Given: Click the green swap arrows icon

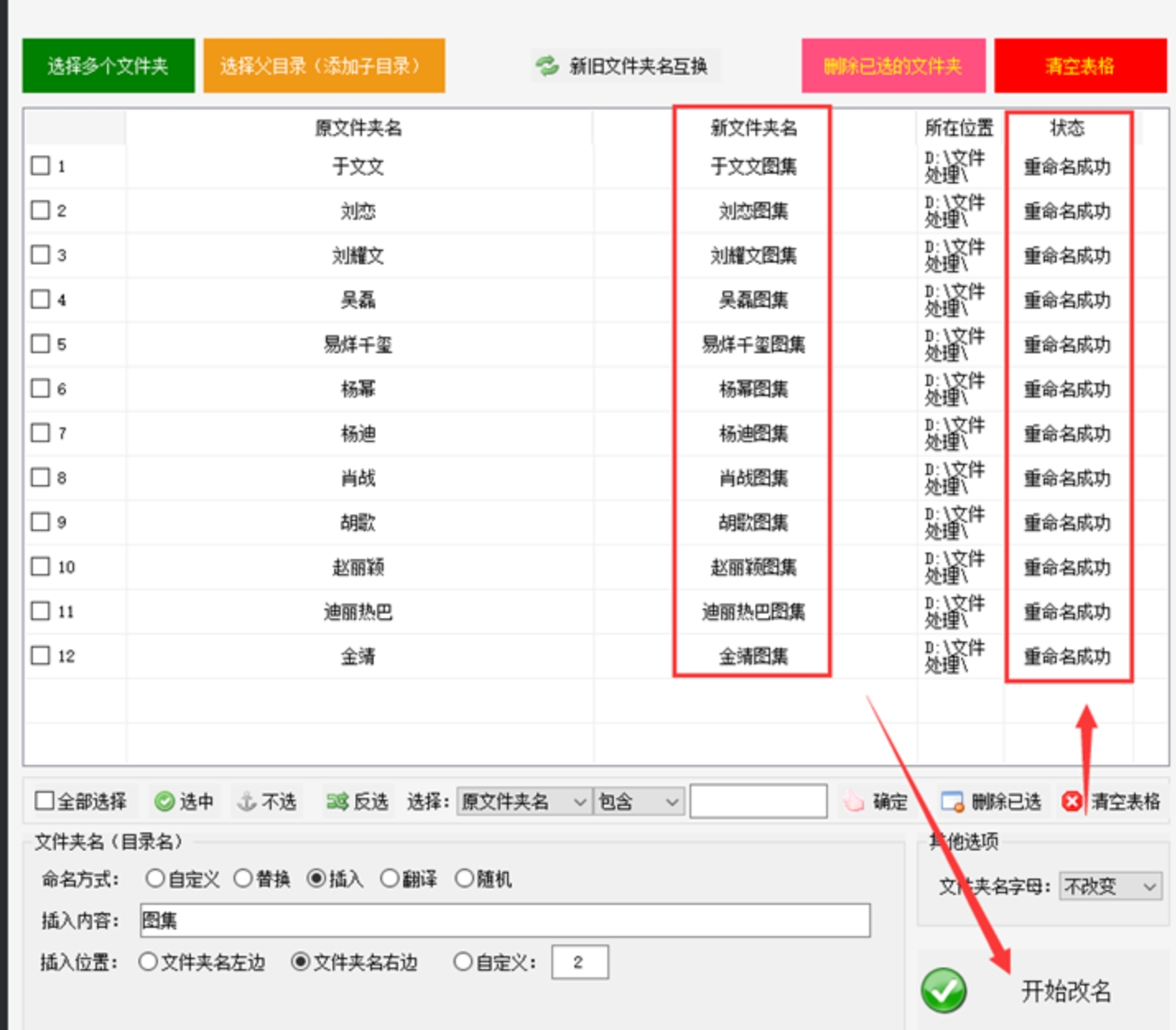Looking at the screenshot, I should (546, 66).
